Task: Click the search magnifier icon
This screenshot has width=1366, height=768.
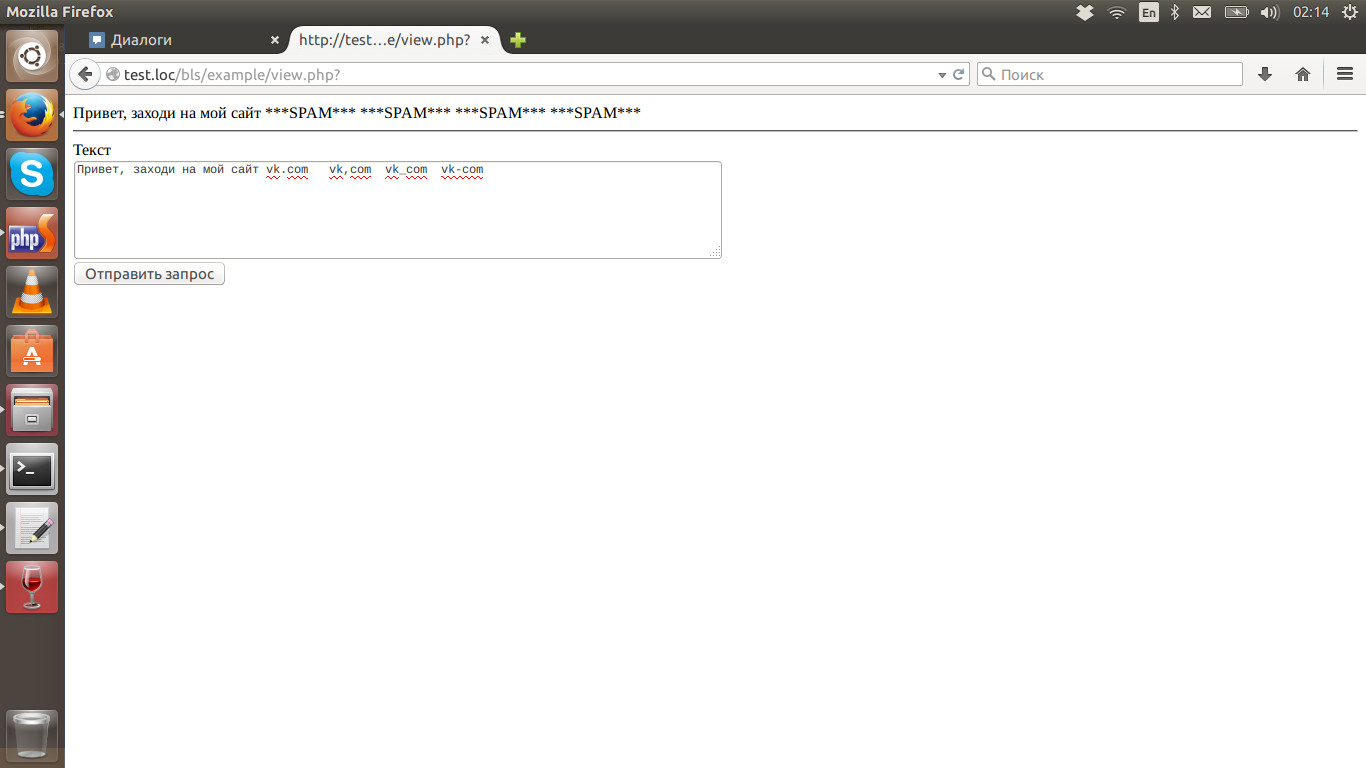Action: tap(989, 74)
